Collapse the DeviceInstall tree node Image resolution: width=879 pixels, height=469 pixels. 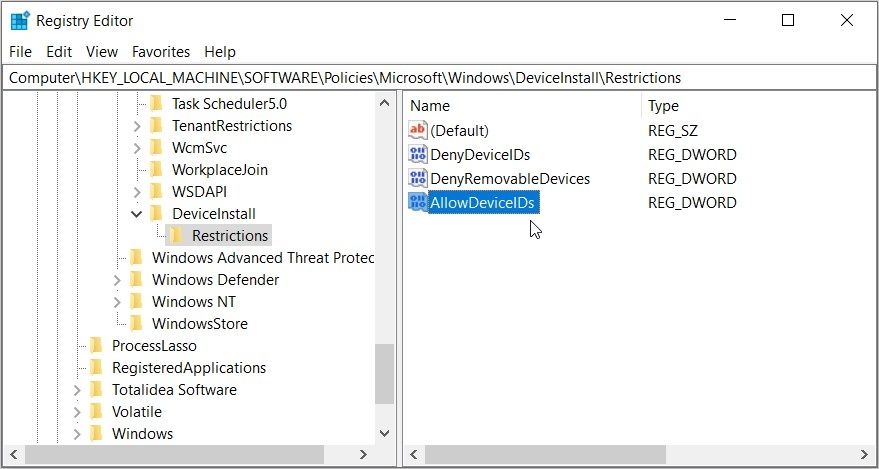pyautogui.click(x=137, y=214)
